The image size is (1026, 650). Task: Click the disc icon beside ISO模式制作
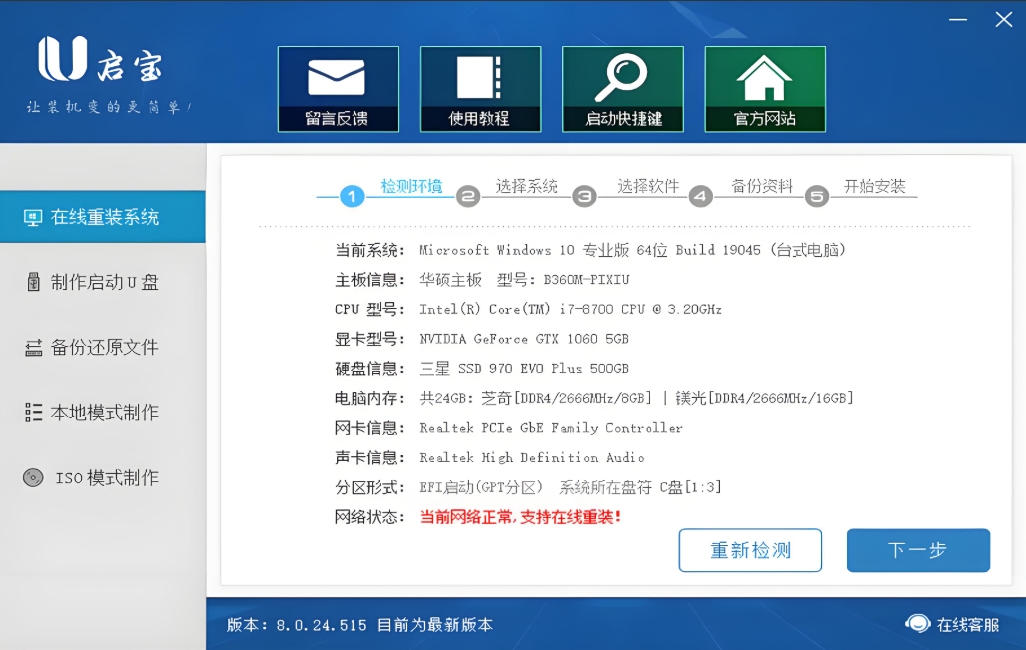pos(33,477)
